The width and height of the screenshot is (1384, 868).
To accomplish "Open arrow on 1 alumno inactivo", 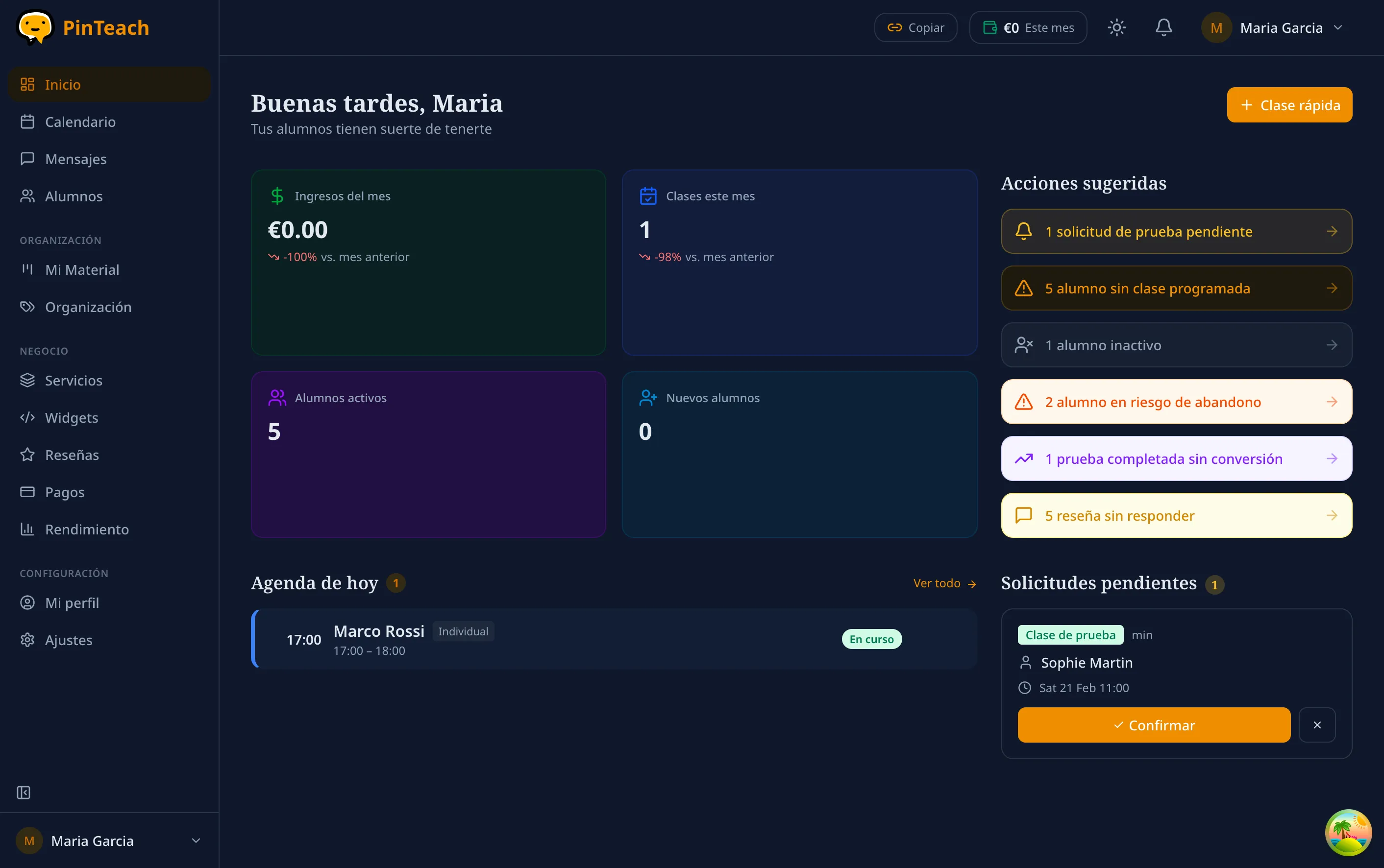I will [x=1332, y=345].
